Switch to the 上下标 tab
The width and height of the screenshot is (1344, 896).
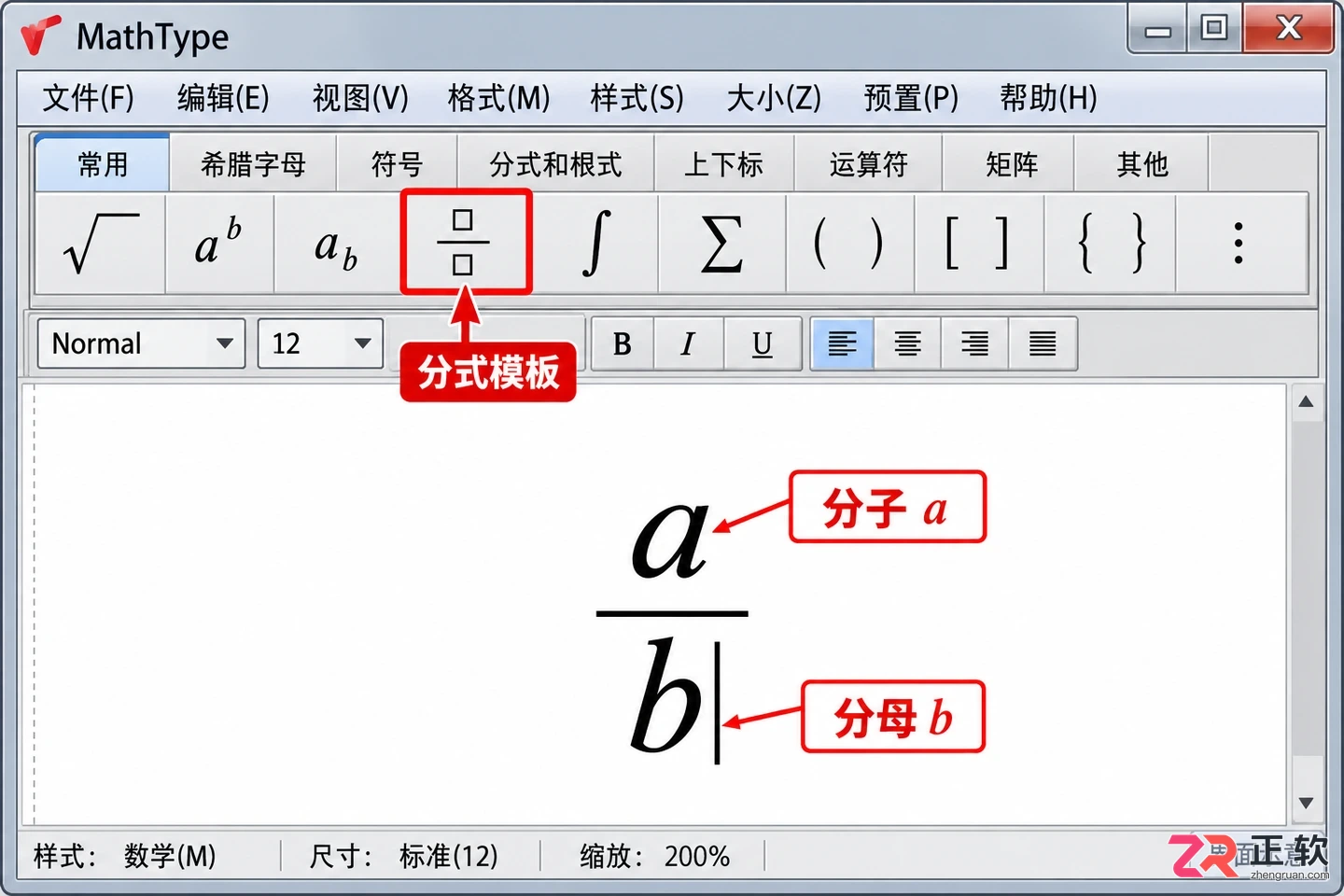click(x=724, y=164)
